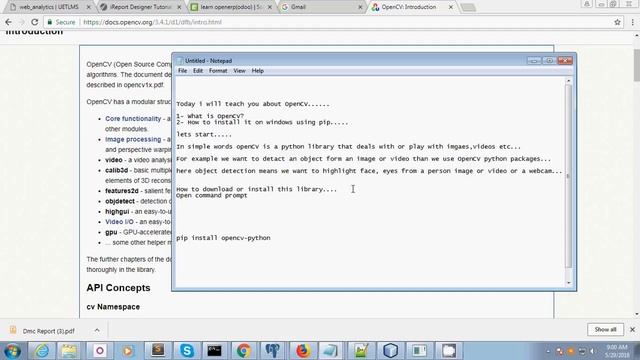Switch to learn openerp(odoo) tab

click(232, 7)
